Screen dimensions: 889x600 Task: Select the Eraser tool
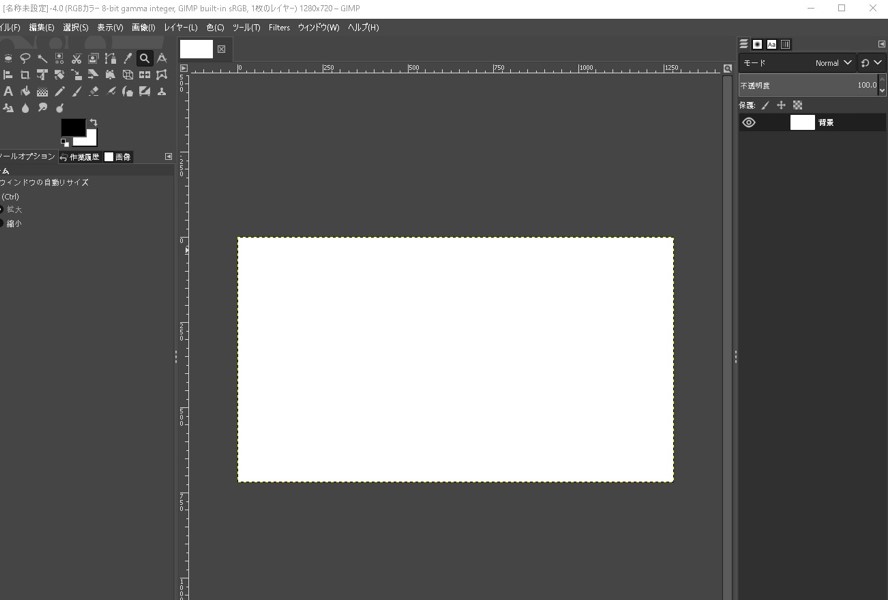point(93,92)
